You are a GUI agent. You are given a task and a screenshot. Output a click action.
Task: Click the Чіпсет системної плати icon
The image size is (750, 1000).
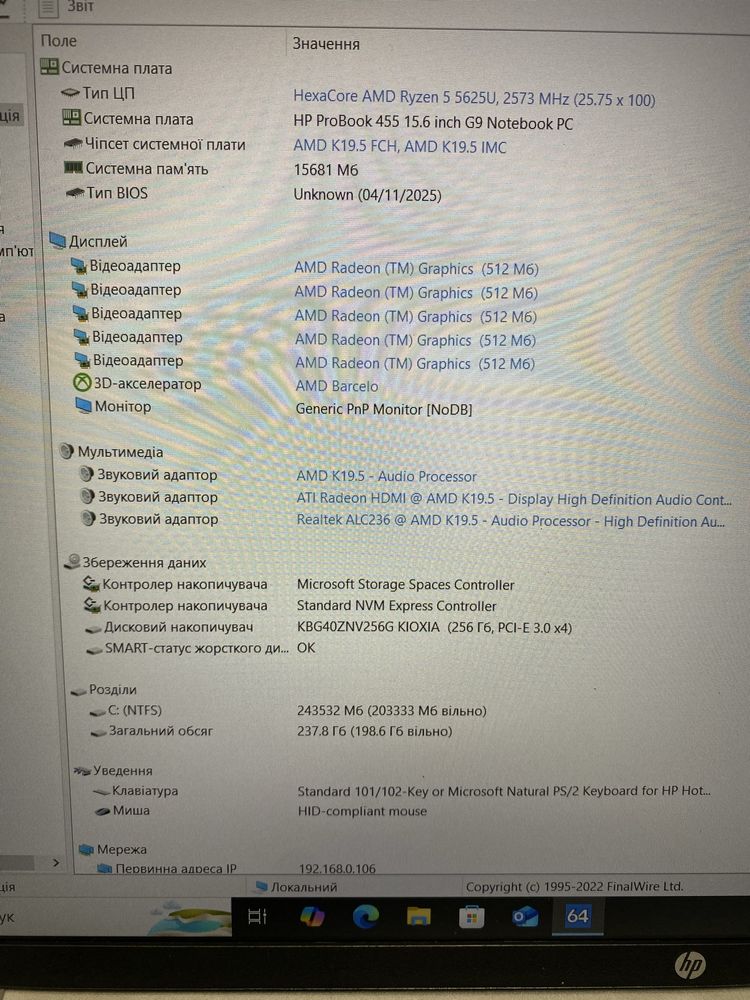pos(73,144)
